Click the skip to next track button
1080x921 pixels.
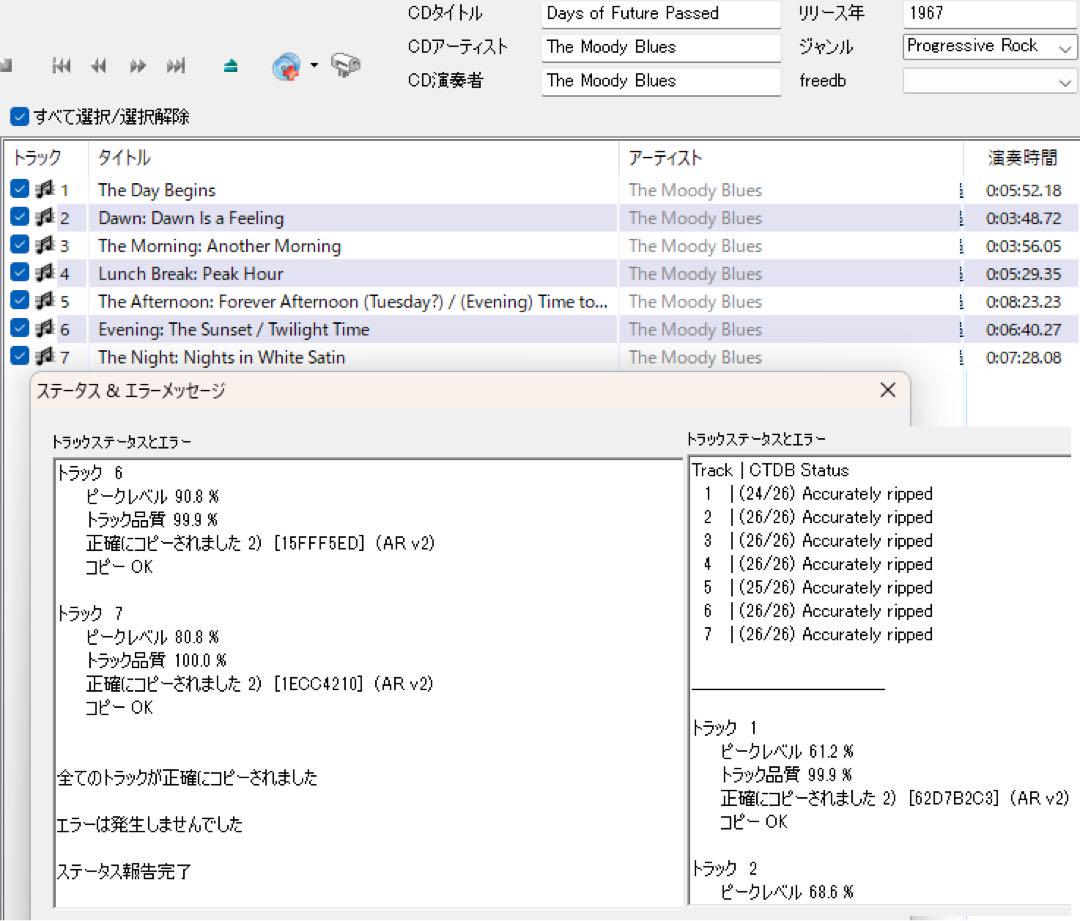(x=176, y=66)
